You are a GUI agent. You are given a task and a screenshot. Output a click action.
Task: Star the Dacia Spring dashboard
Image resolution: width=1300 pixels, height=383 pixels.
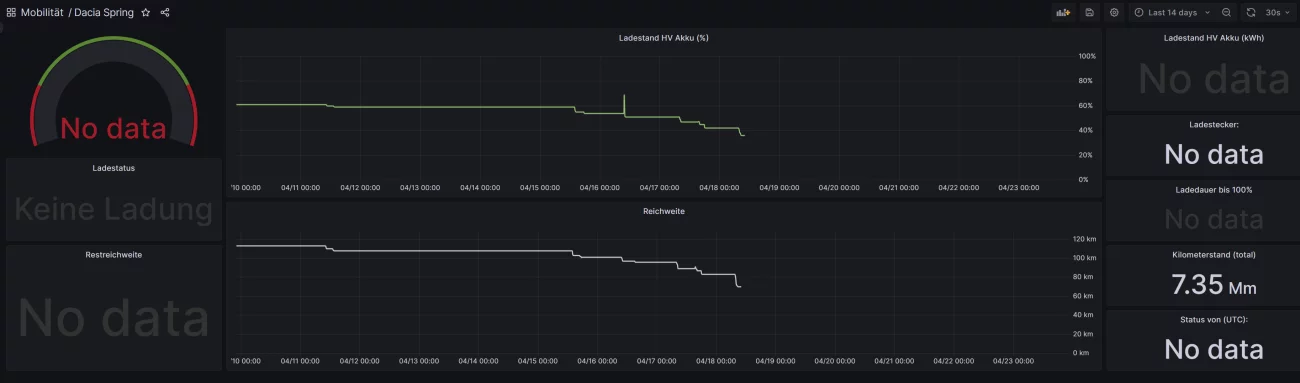[146, 12]
